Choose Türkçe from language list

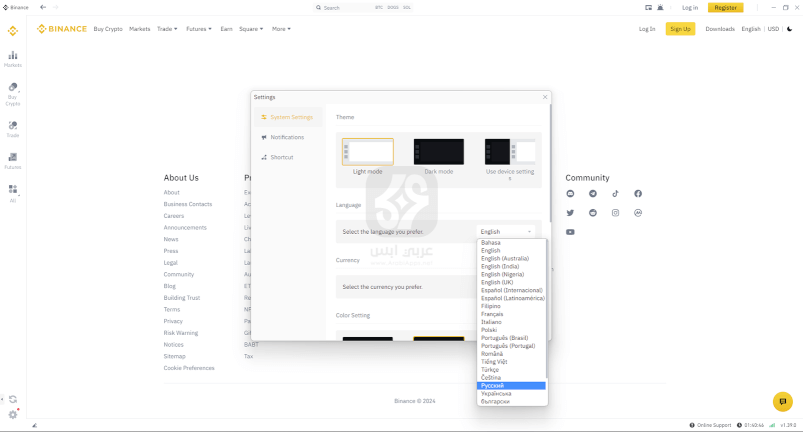(511, 370)
